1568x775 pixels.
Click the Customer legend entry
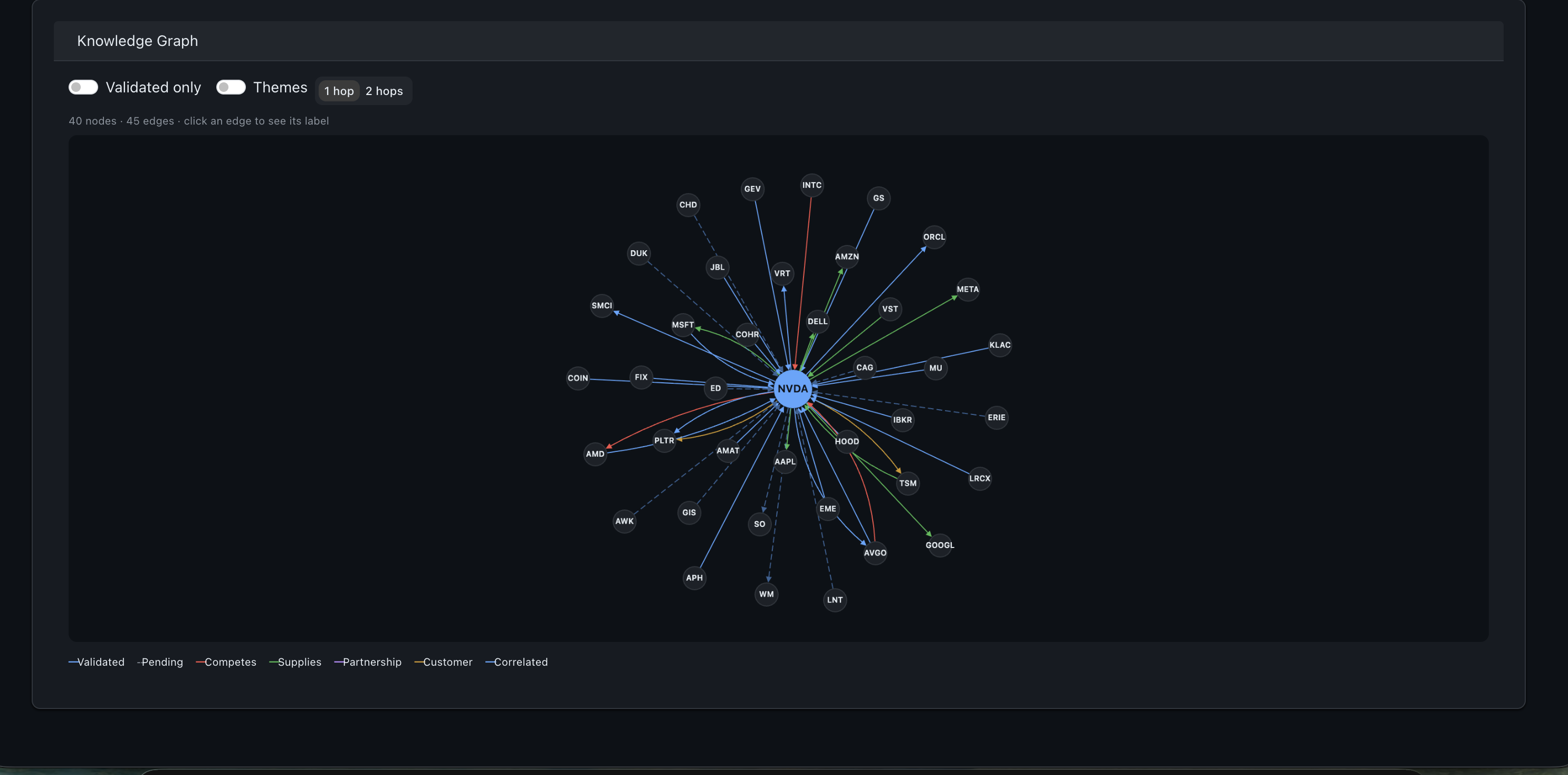(x=444, y=661)
